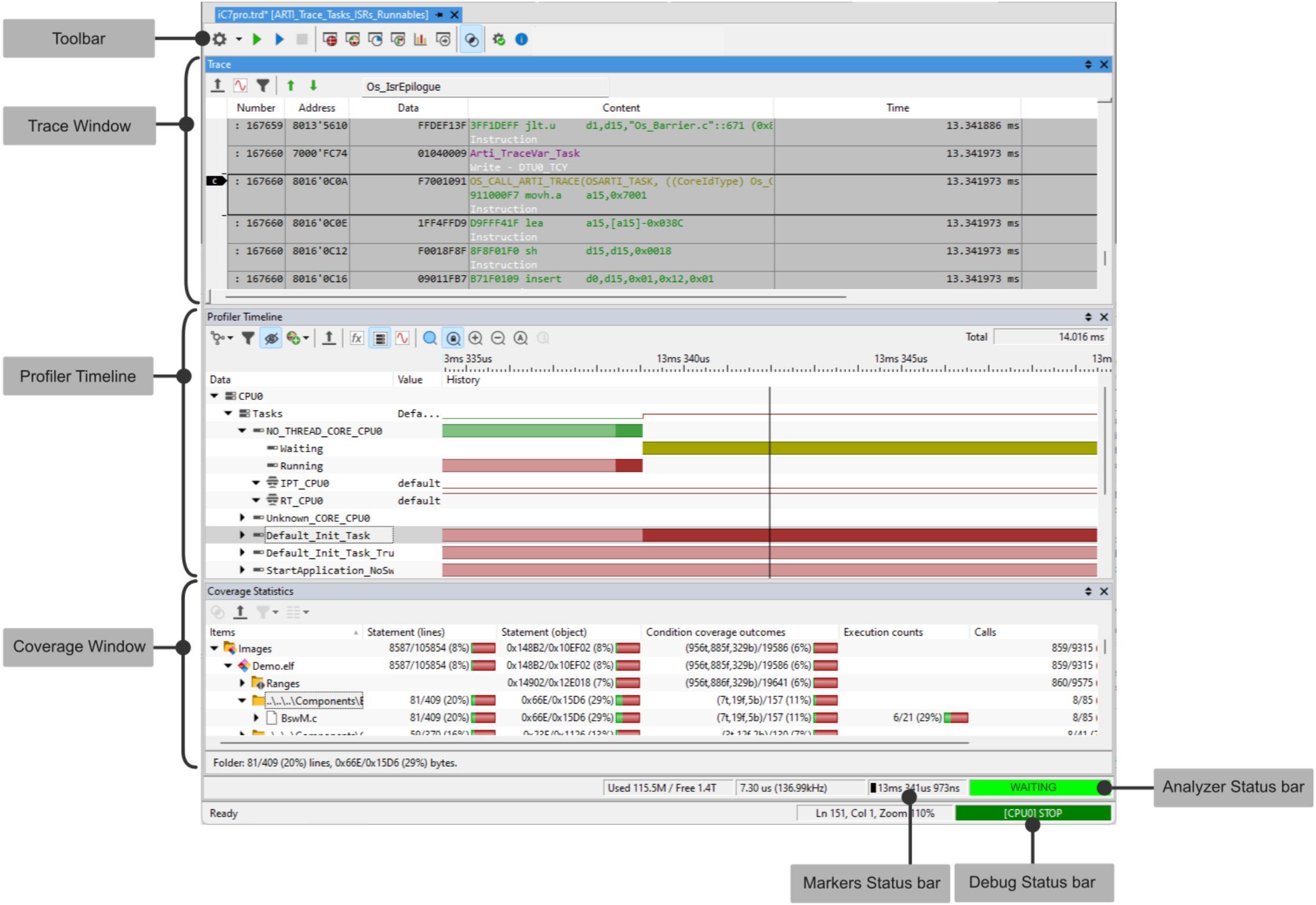1316x905 pixels.
Task: Collapse the NO_THREAD_CORE_CPU0 node
Action: tap(242, 431)
